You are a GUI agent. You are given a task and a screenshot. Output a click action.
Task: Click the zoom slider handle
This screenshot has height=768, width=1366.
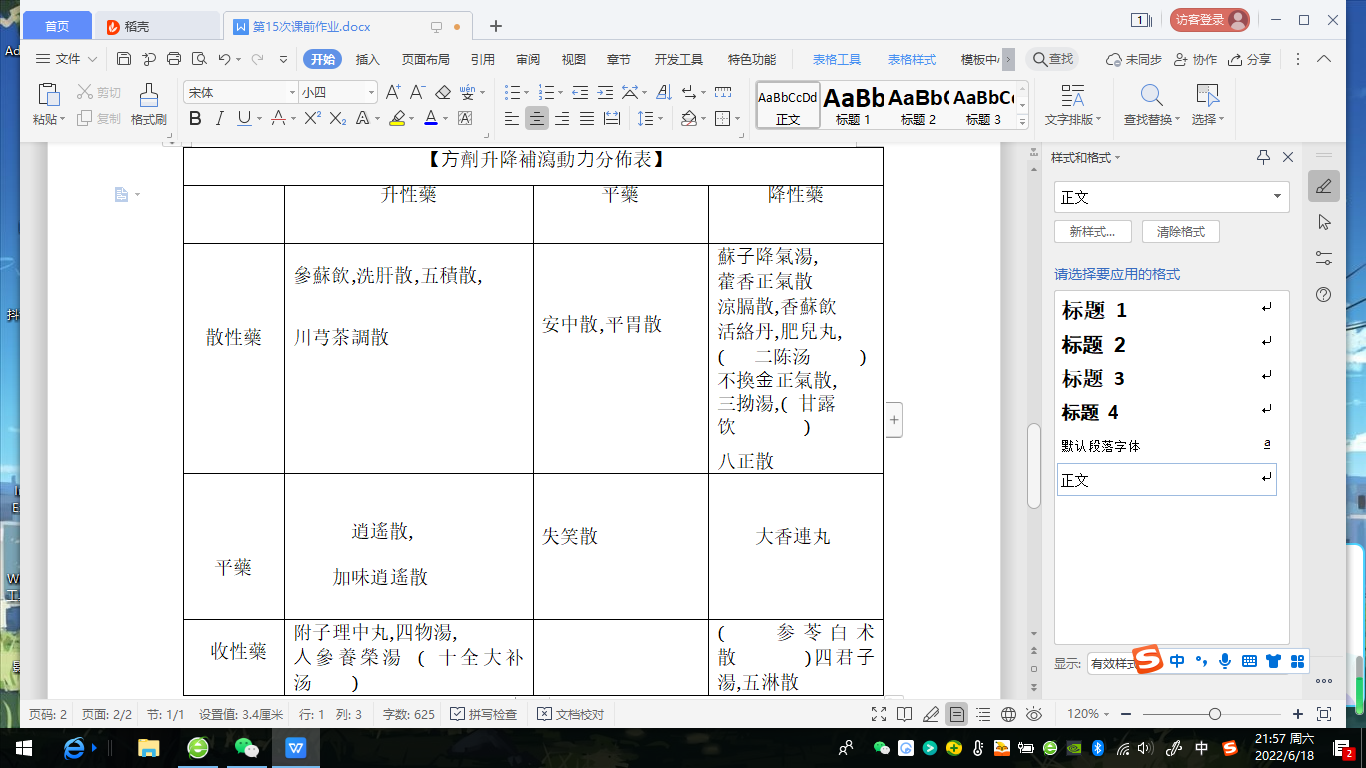(x=1214, y=714)
